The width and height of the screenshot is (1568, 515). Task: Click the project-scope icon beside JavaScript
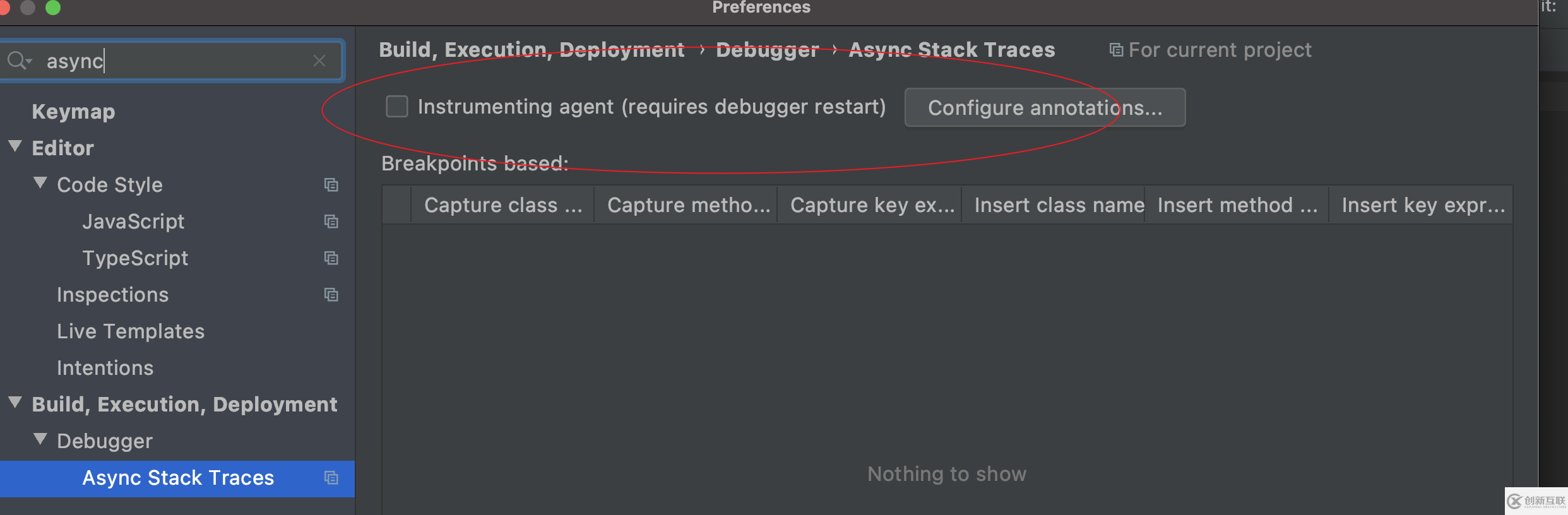tap(331, 222)
